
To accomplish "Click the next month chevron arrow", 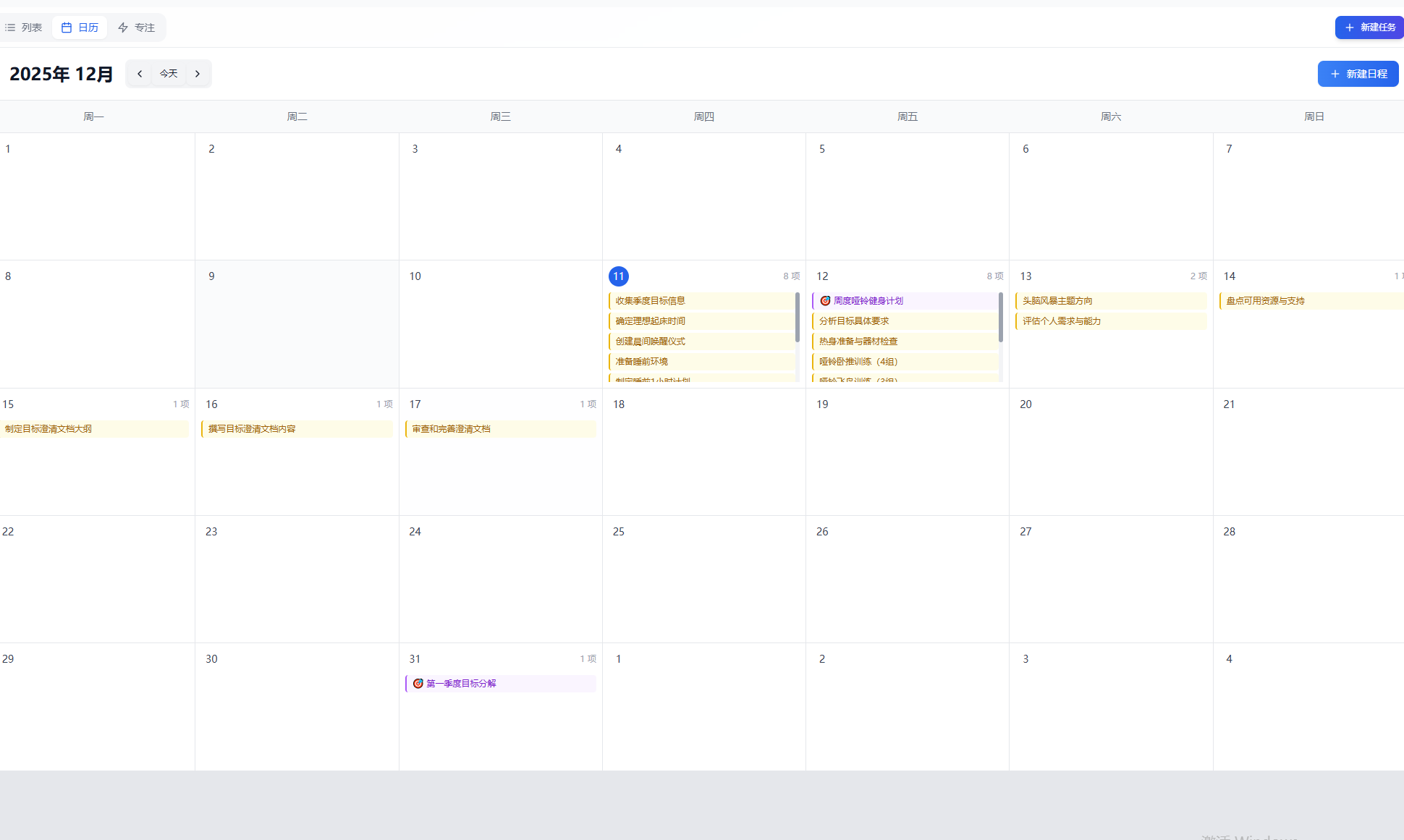I will 198,74.
